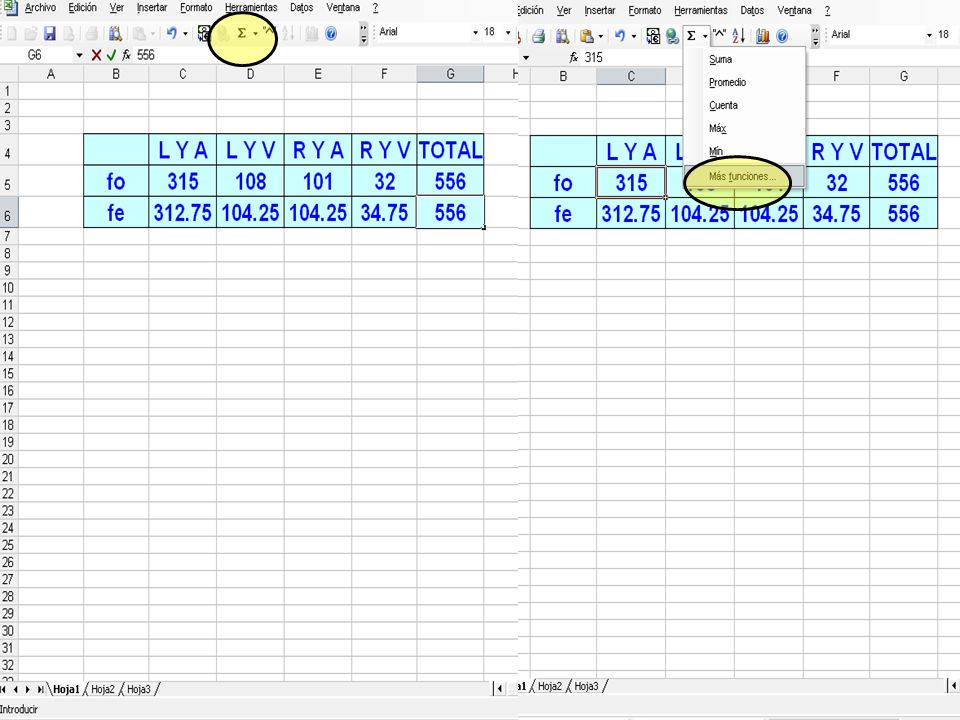
Task: Open Print Preview in right window toolbar
Action: pyautogui.click(x=562, y=36)
